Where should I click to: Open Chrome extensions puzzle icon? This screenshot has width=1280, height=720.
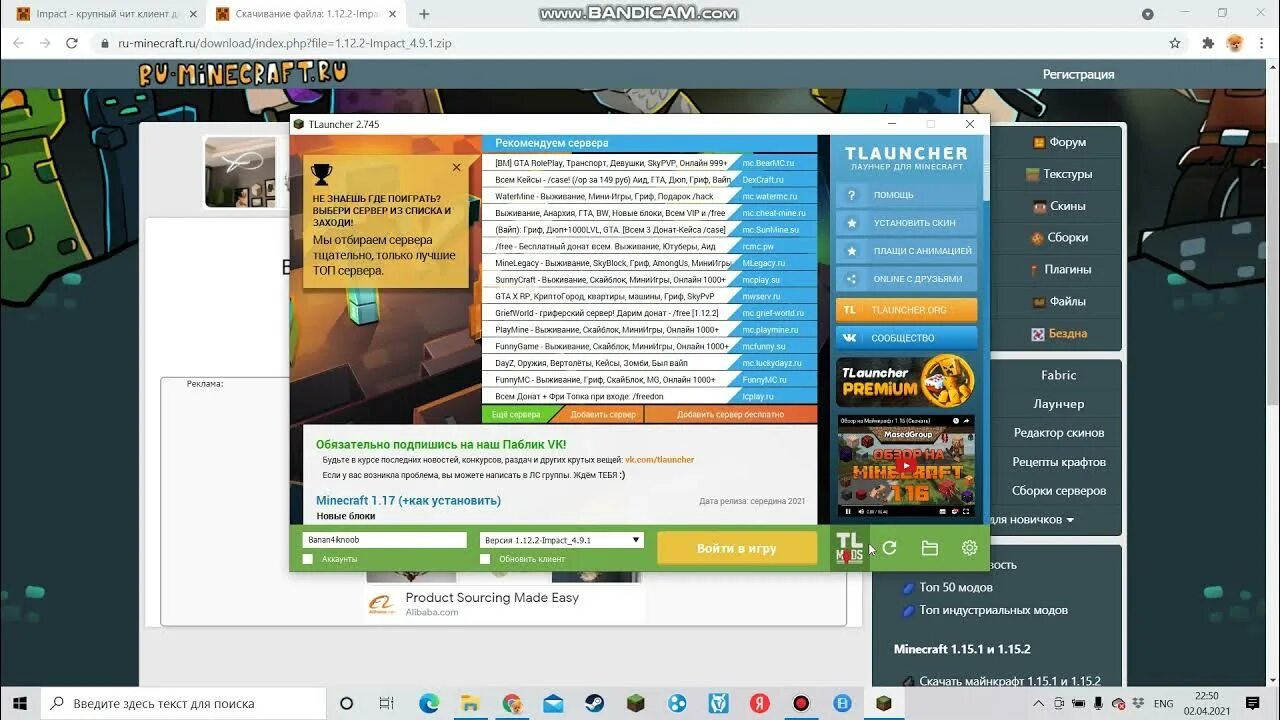tap(1208, 43)
